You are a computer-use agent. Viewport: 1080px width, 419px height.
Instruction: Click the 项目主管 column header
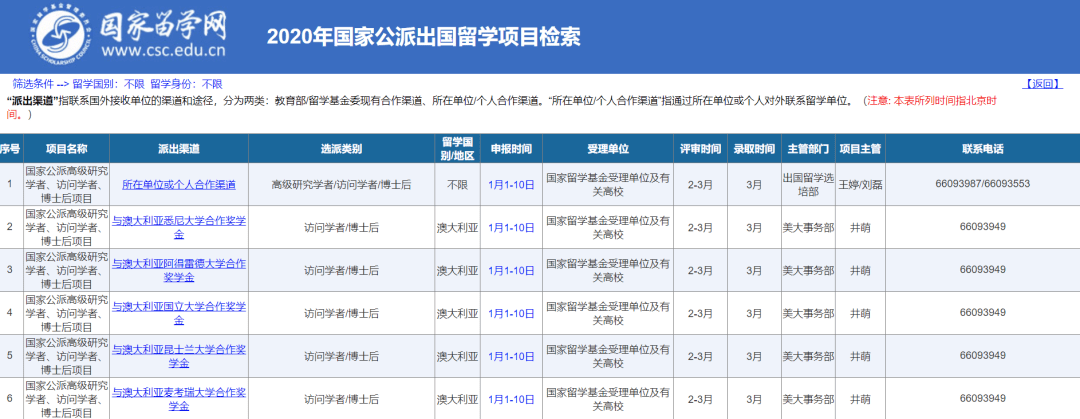pos(860,149)
